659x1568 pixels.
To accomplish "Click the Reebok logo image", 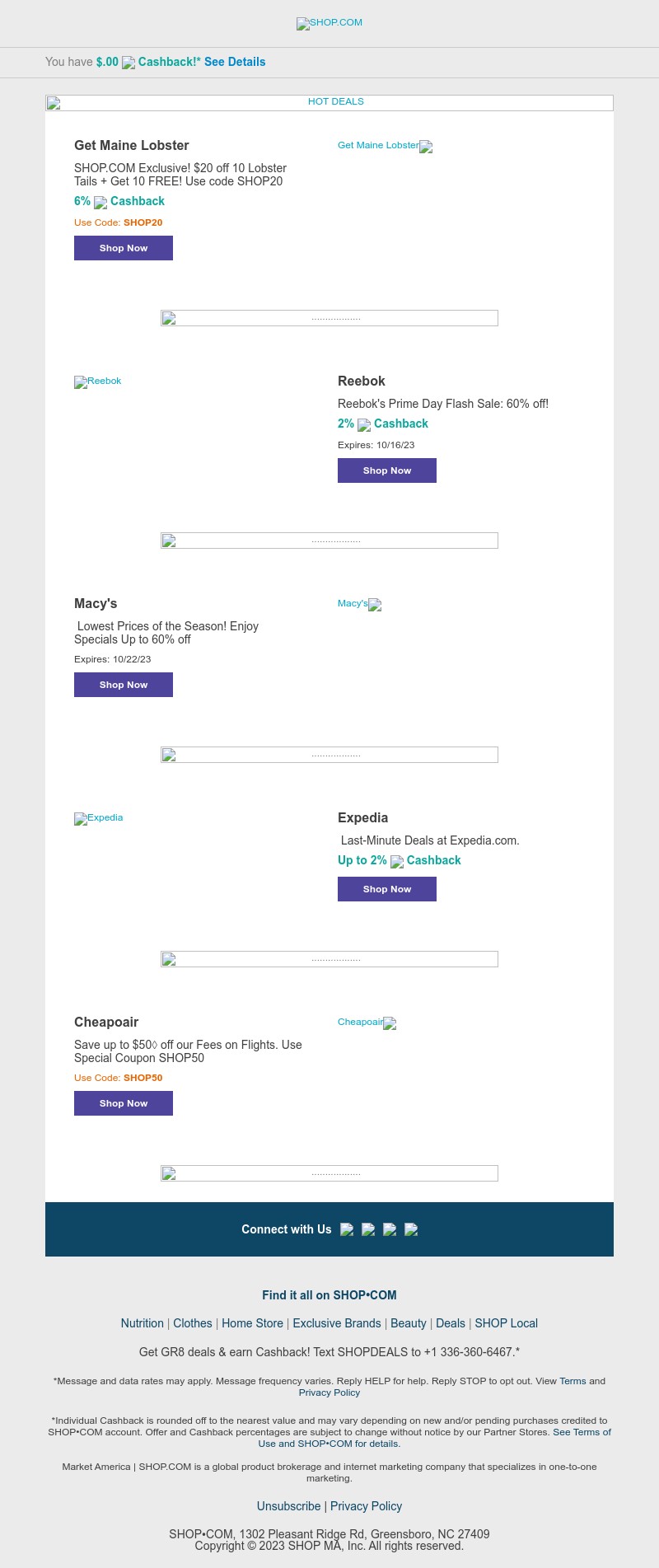I will click(98, 381).
